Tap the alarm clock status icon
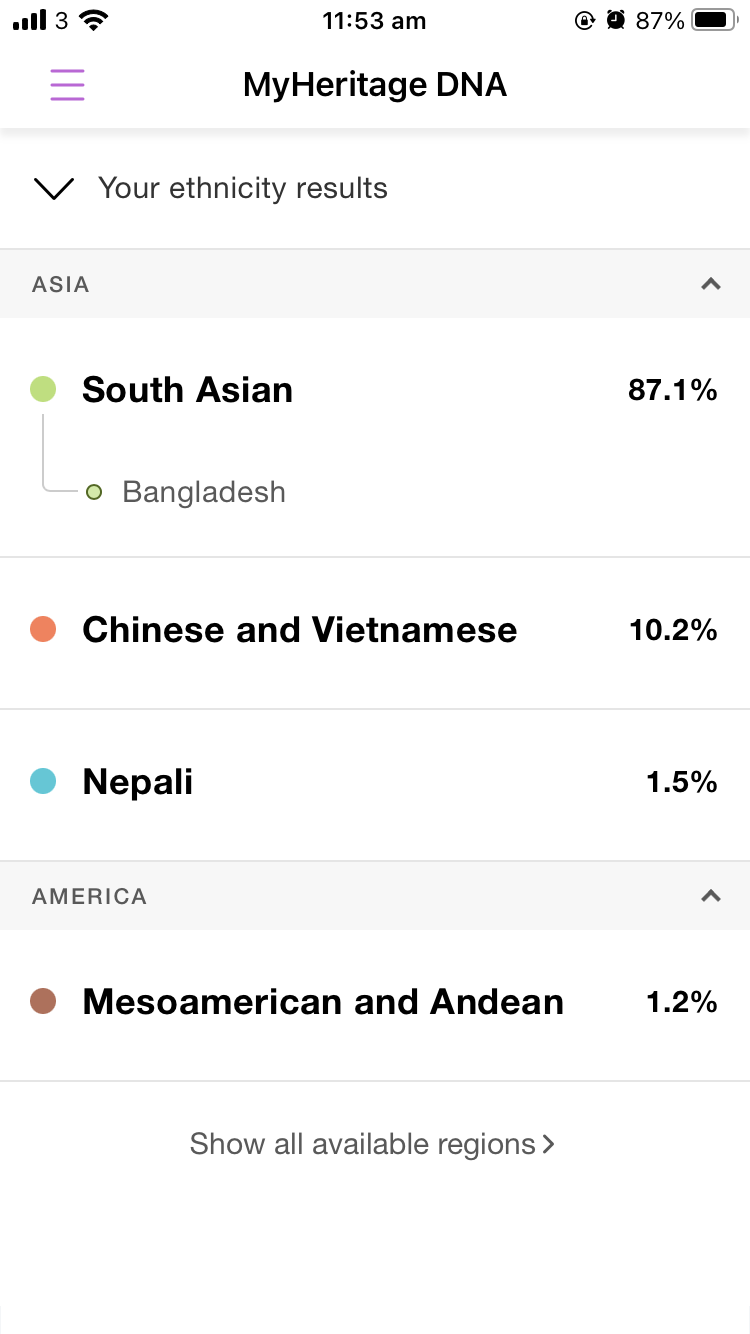 point(616,21)
